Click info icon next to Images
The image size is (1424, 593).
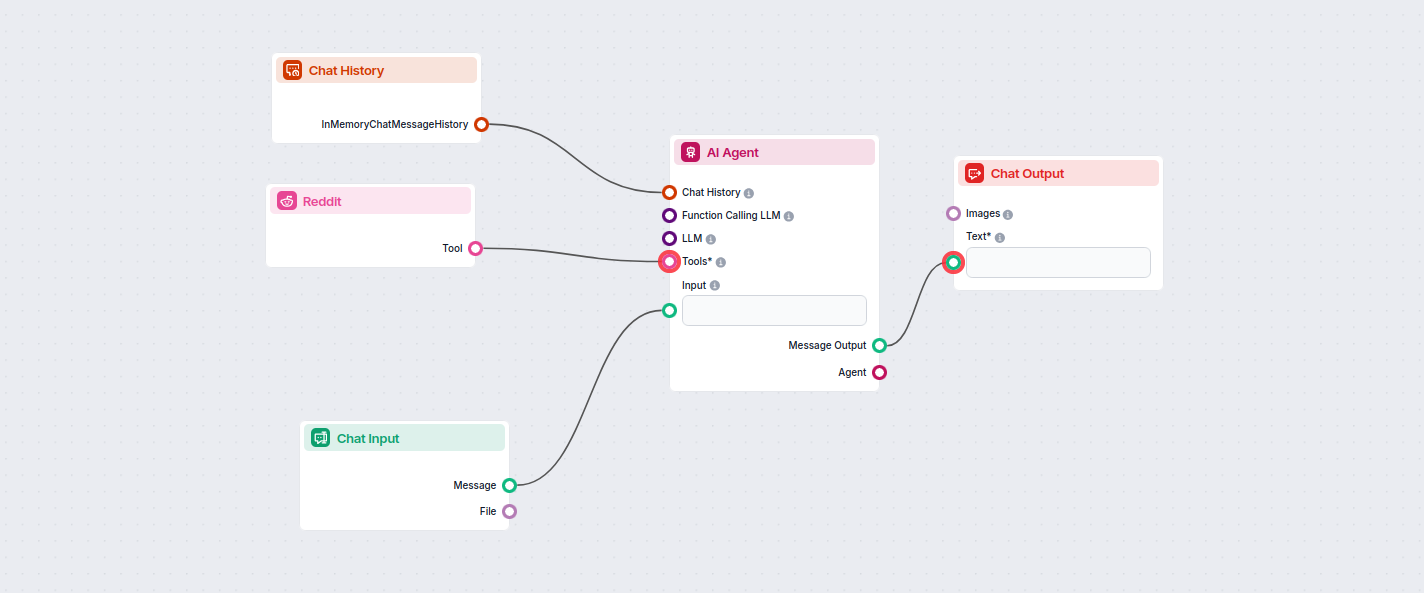pyautogui.click(x=1008, y=214)
